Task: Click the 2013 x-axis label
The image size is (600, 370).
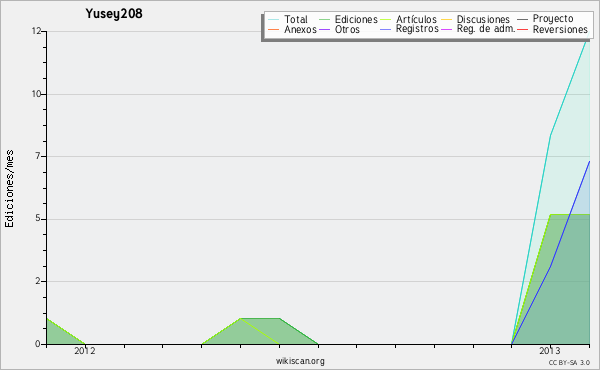Action: tap(549, 350)
